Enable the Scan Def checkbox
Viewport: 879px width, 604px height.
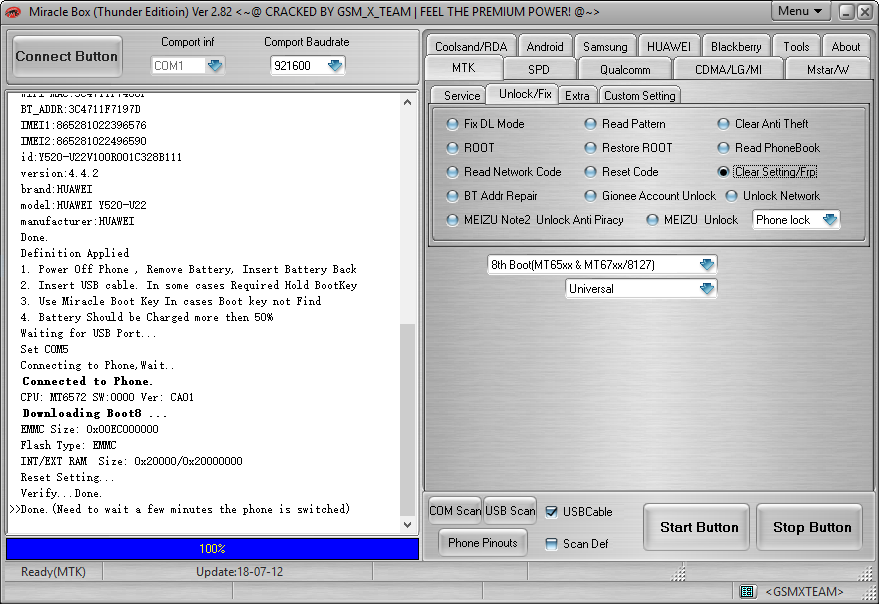click(x=551, y=543)
